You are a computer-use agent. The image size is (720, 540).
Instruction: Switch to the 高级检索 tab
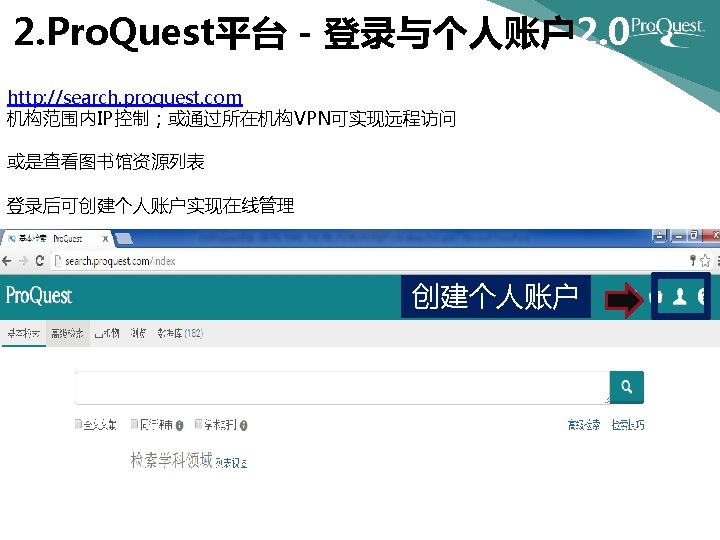(x=67, y=333)
